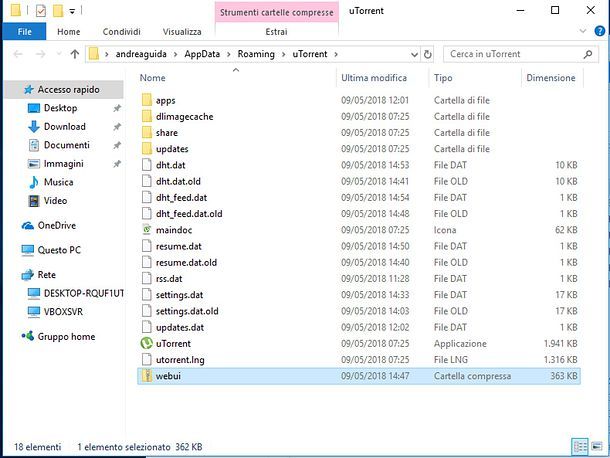Open the Help question mark icon
This screenshot has height=458, width=610.
599,31
